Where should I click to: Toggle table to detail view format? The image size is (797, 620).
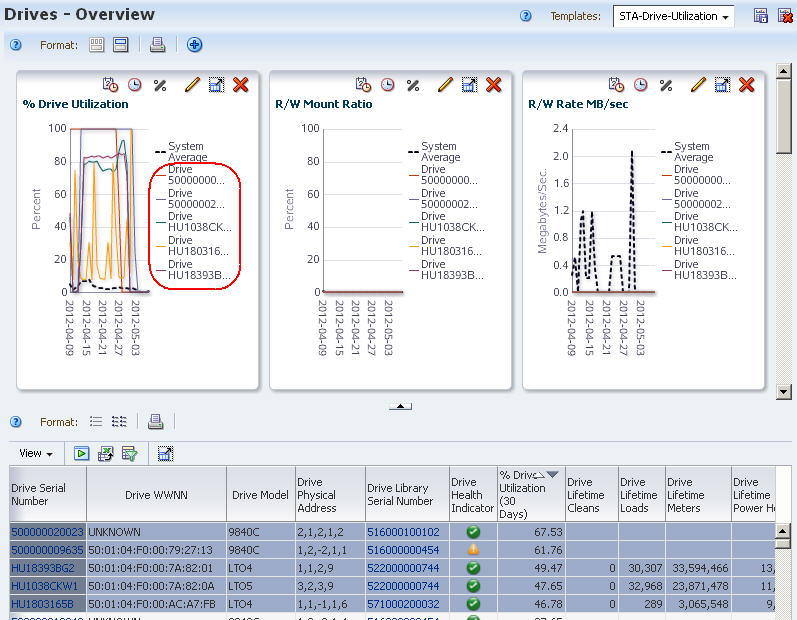119,421
